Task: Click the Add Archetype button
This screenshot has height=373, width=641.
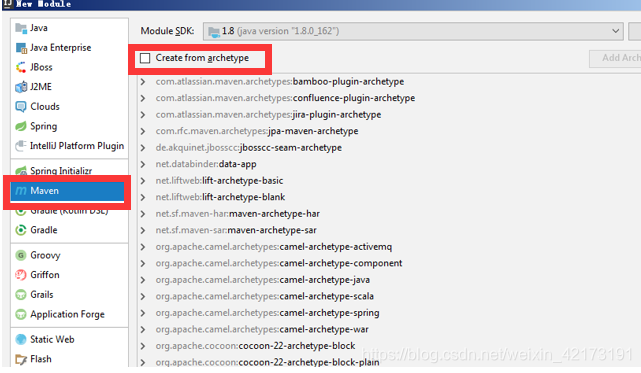Action: click(x=615, y=58)
